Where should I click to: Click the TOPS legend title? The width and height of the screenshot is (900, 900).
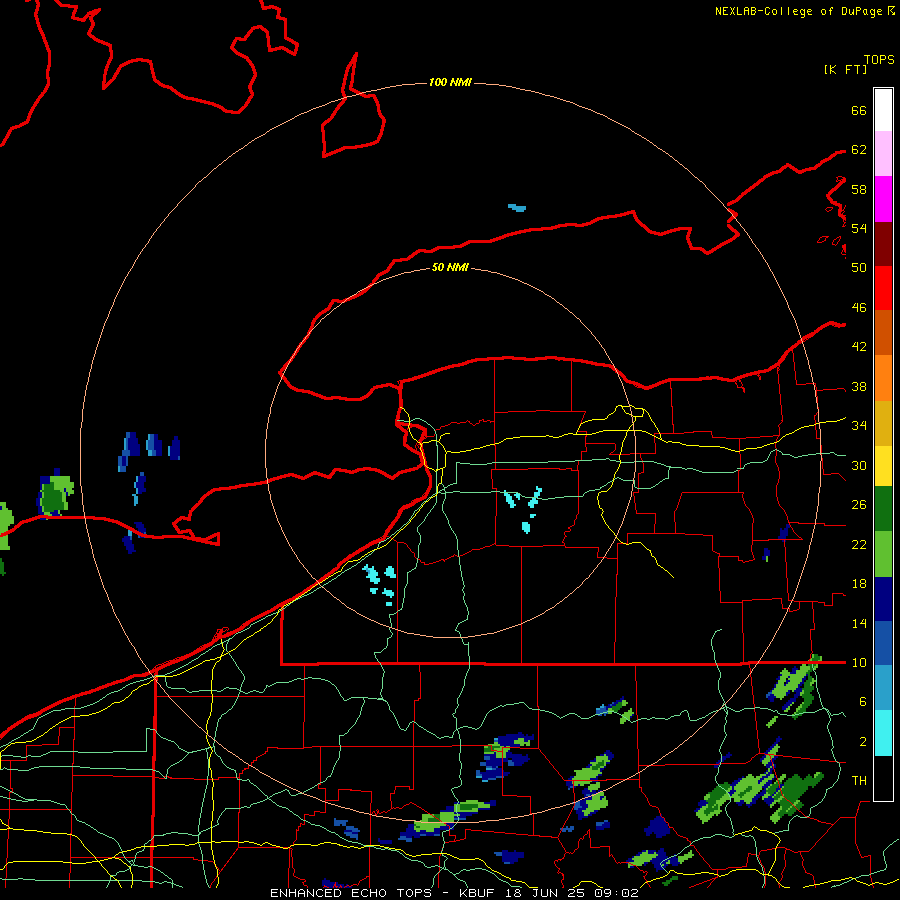click(x=879, y=60)
